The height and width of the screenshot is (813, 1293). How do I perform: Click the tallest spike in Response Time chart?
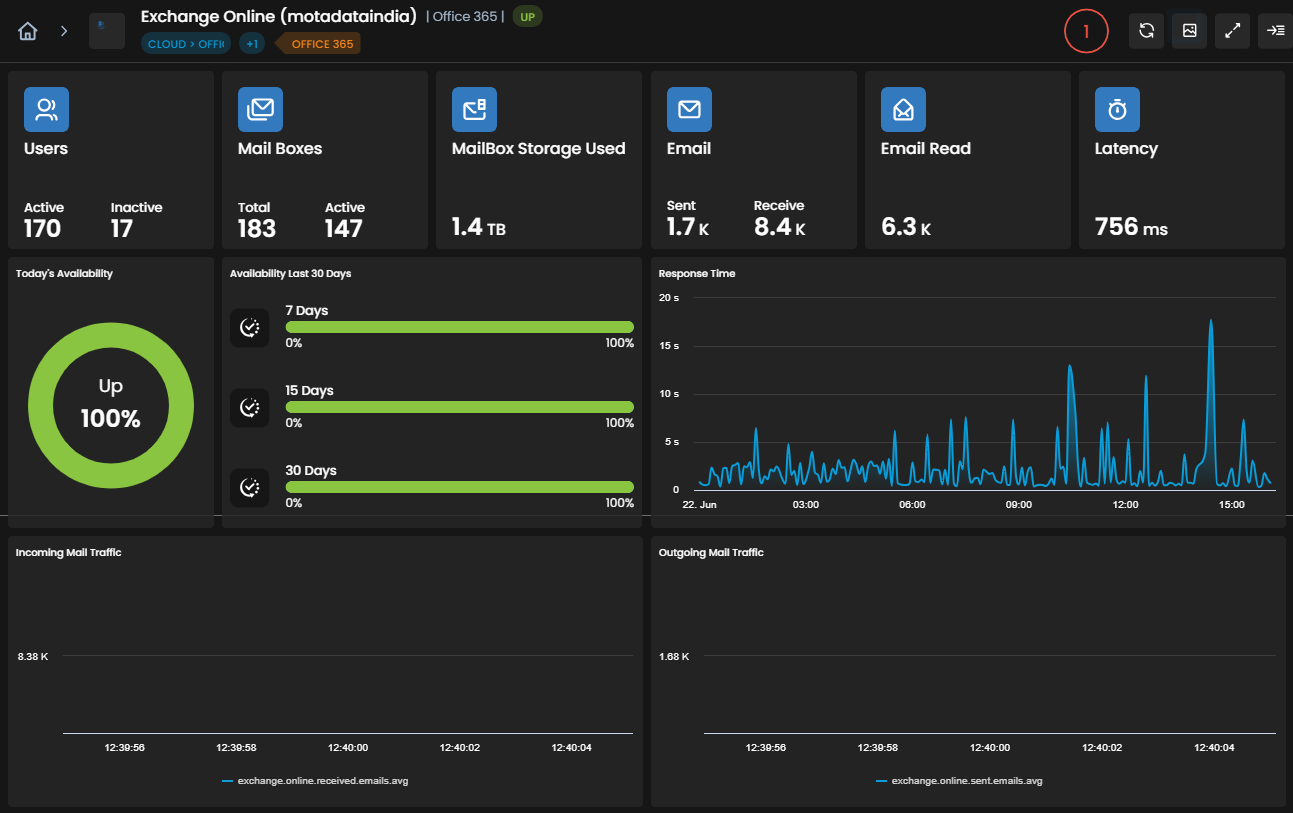coord(1211,322)
